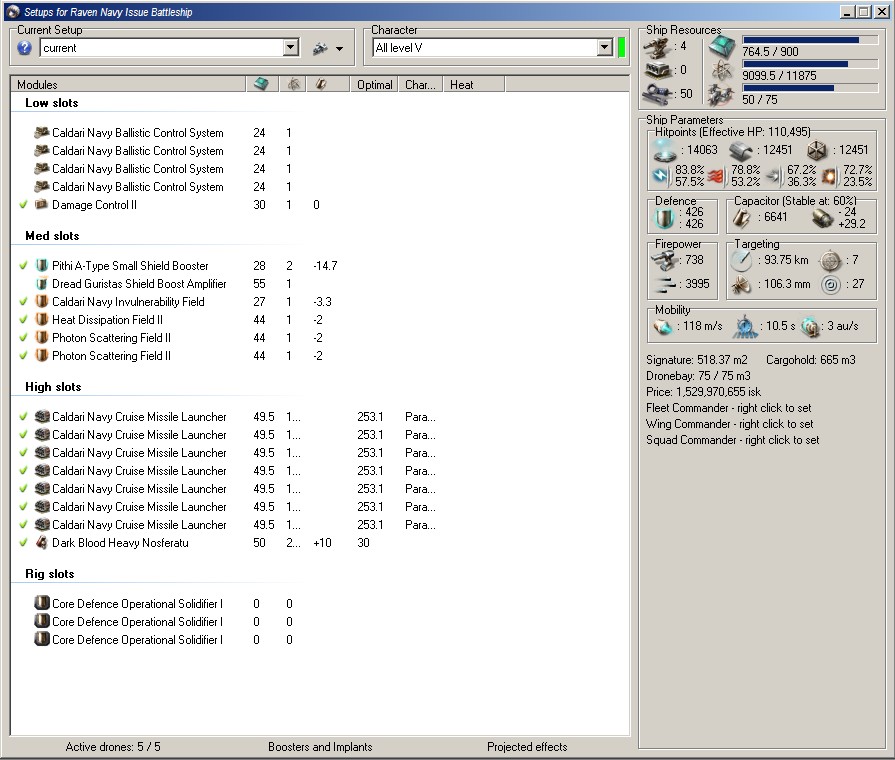Open Projected effects panel

point(527,747)
